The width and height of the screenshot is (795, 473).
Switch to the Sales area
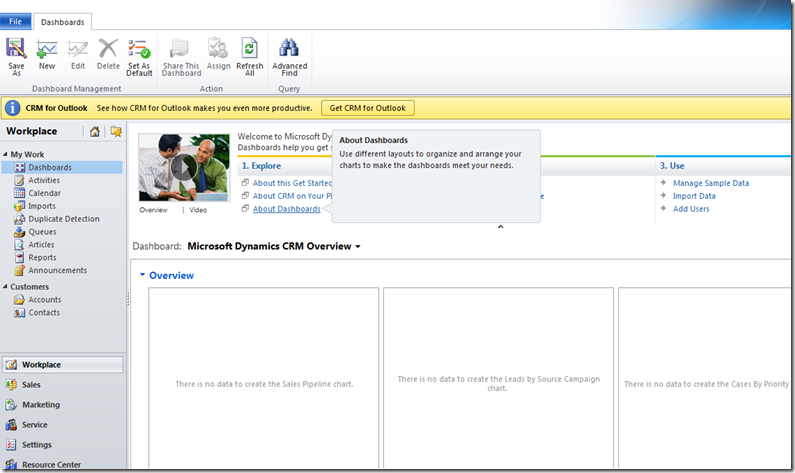click(x=31, y=385)
